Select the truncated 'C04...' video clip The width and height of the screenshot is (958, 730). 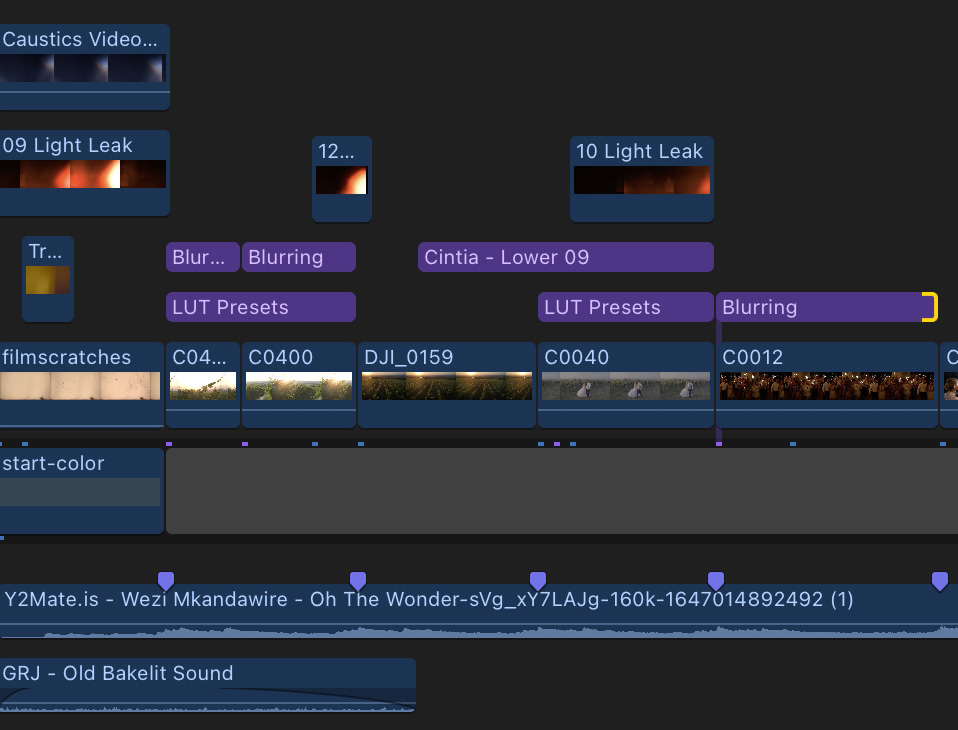[x=203, y=385]
